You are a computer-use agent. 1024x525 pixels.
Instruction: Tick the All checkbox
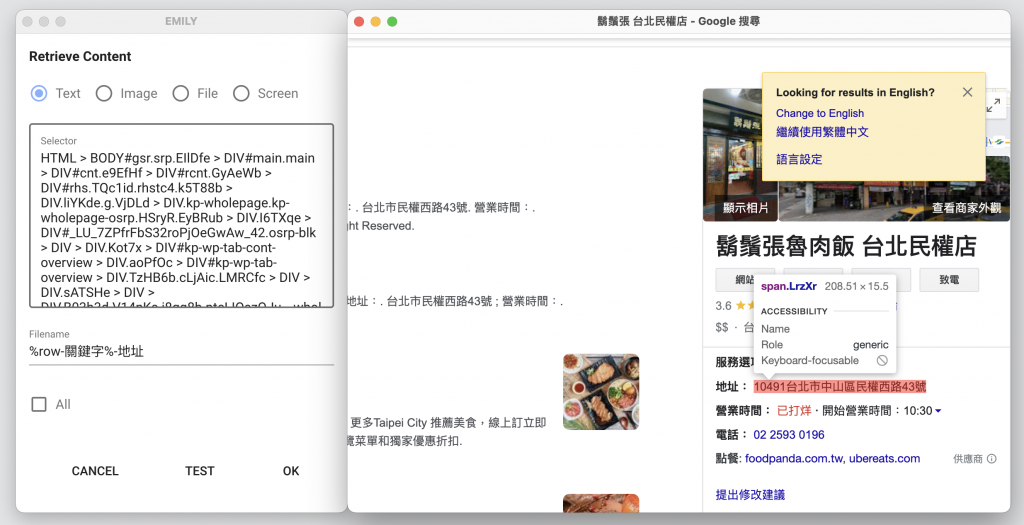coord(39,404)
